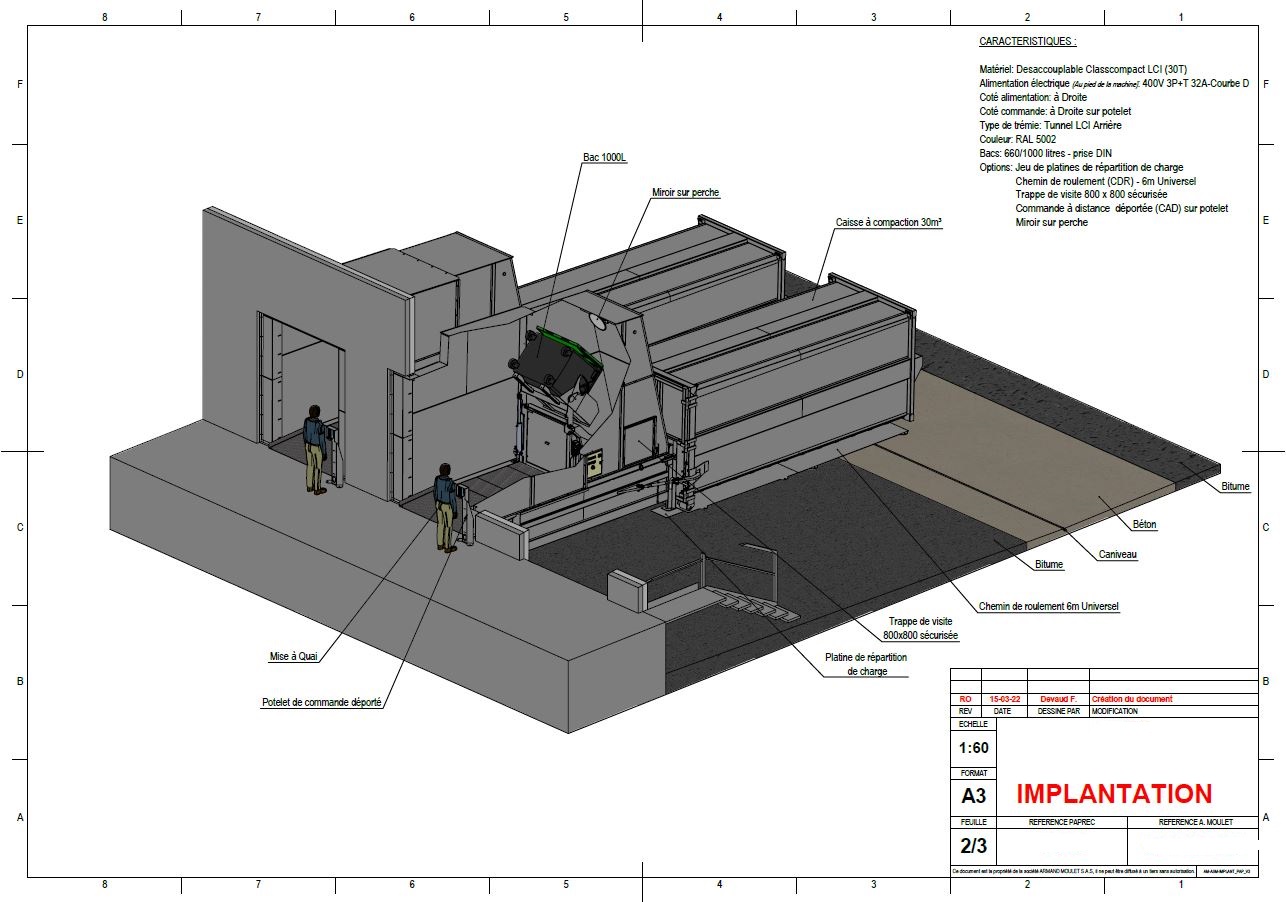1286x902 pixels.
Task: Click the "CARACTERISTIQUES :" heading
Action: point(1028,42)
